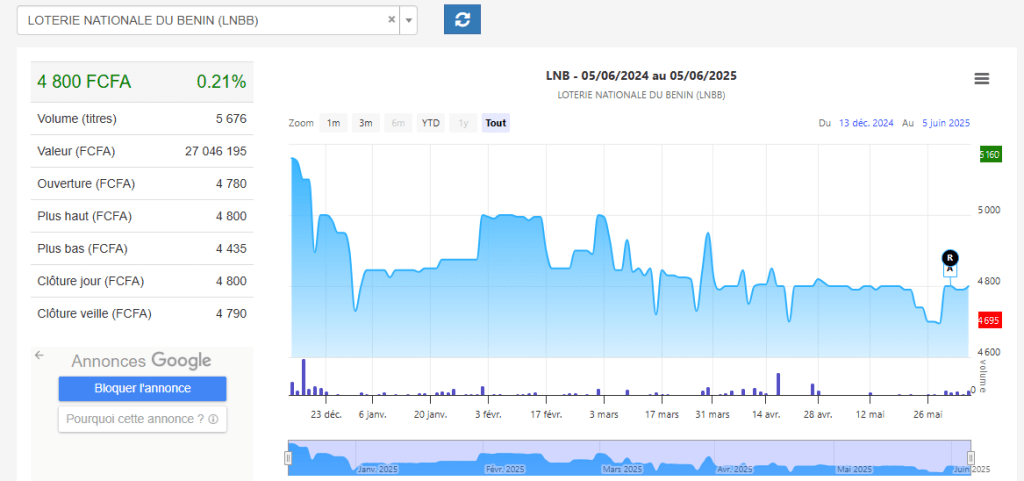This screenshot has height=481, width=1024.
Task: Clear the selected LOTERIE NATIONALE stock
Action: click(x=392, y=20)
